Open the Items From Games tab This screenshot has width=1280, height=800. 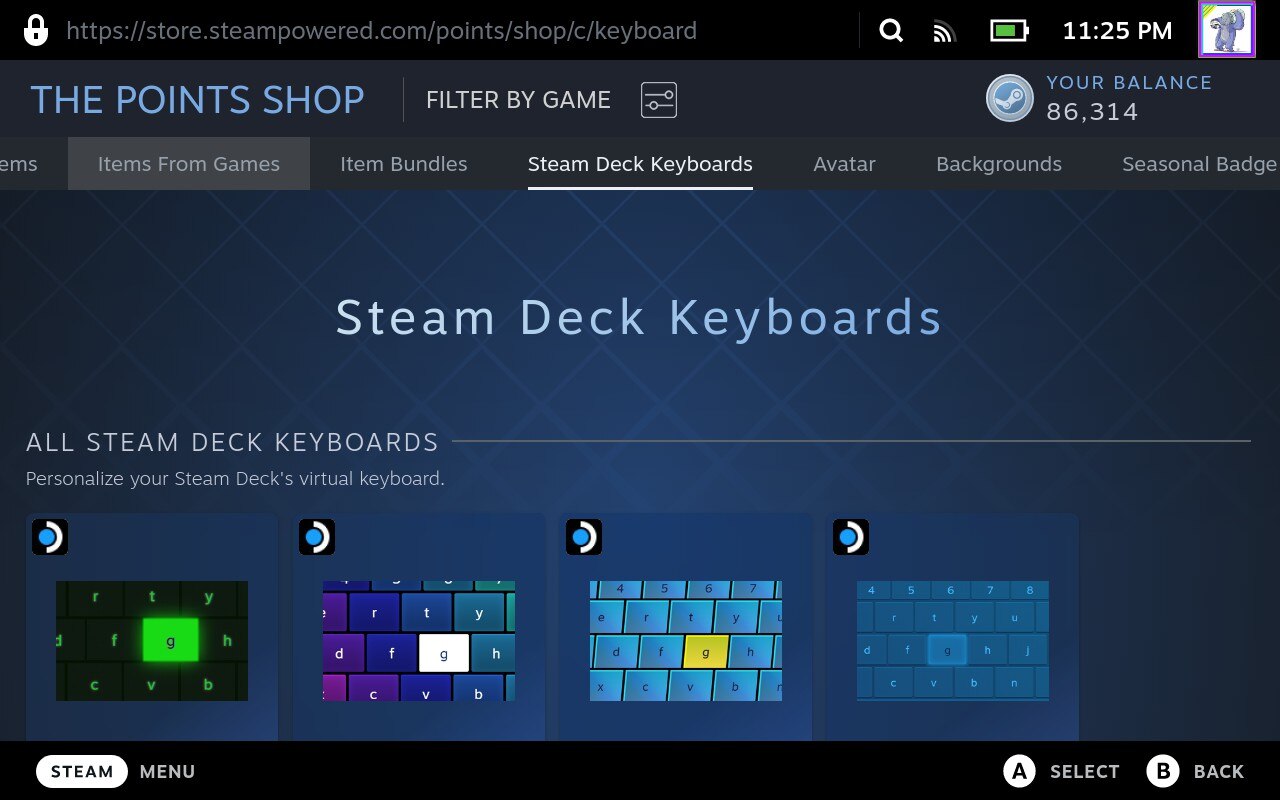click(x=189, y=164)
